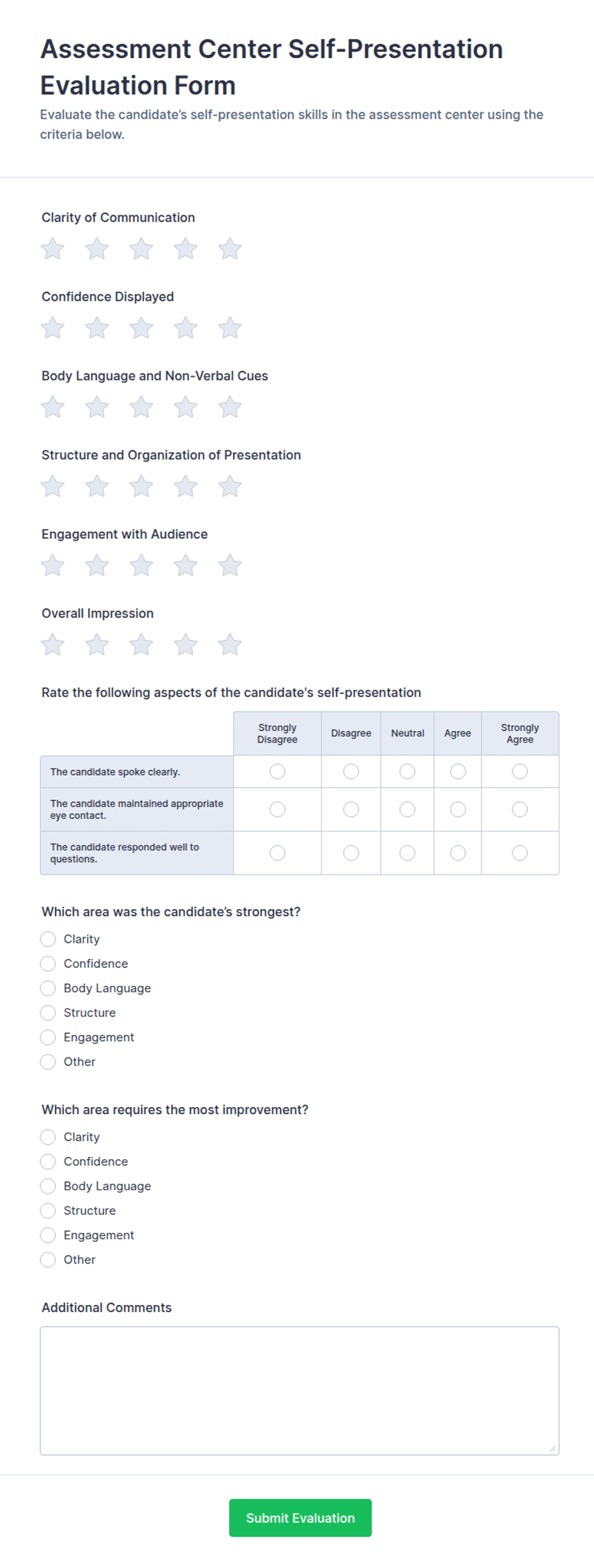The width and height of the screenshot is (594, 1568).
Task: Give Overall Impression a single star
Action: (x=52, y=645)
